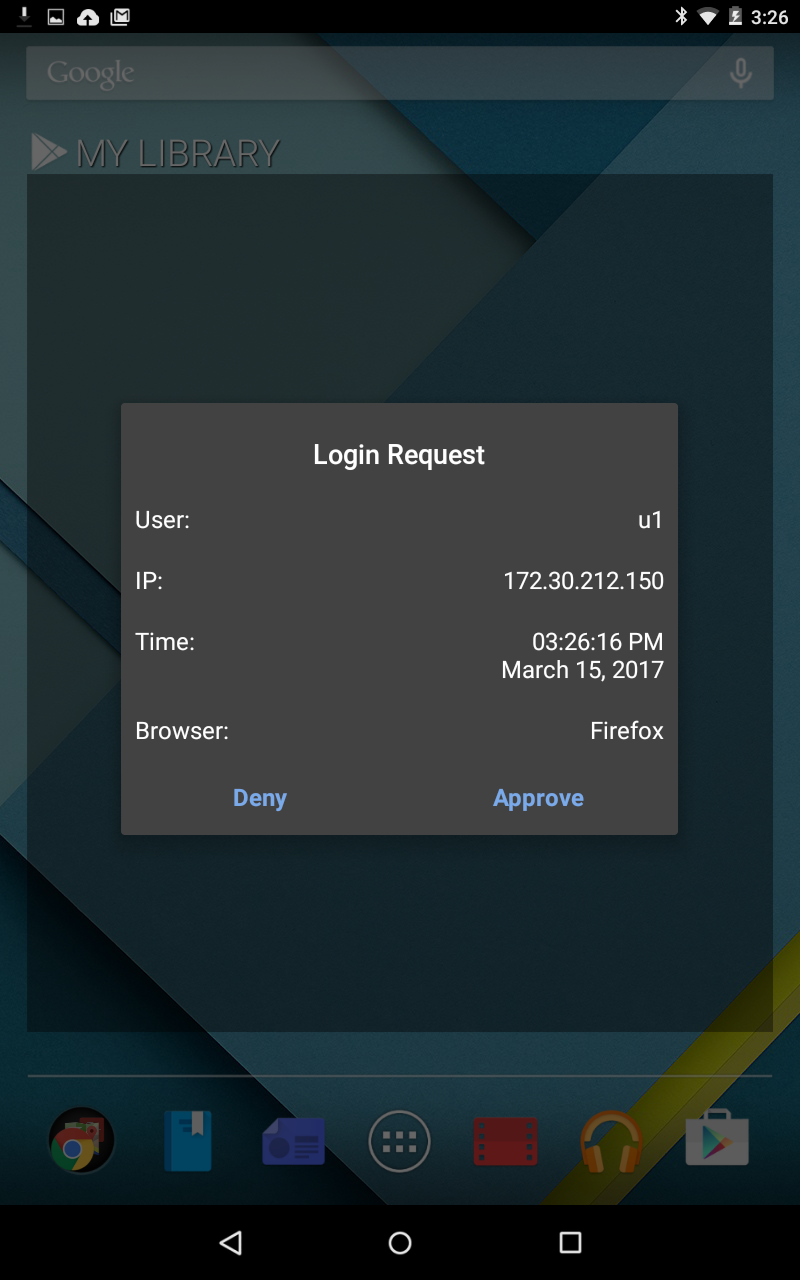Launch the Play Books app
The width and height of the screenshot is (800, 1280).
188,1140
